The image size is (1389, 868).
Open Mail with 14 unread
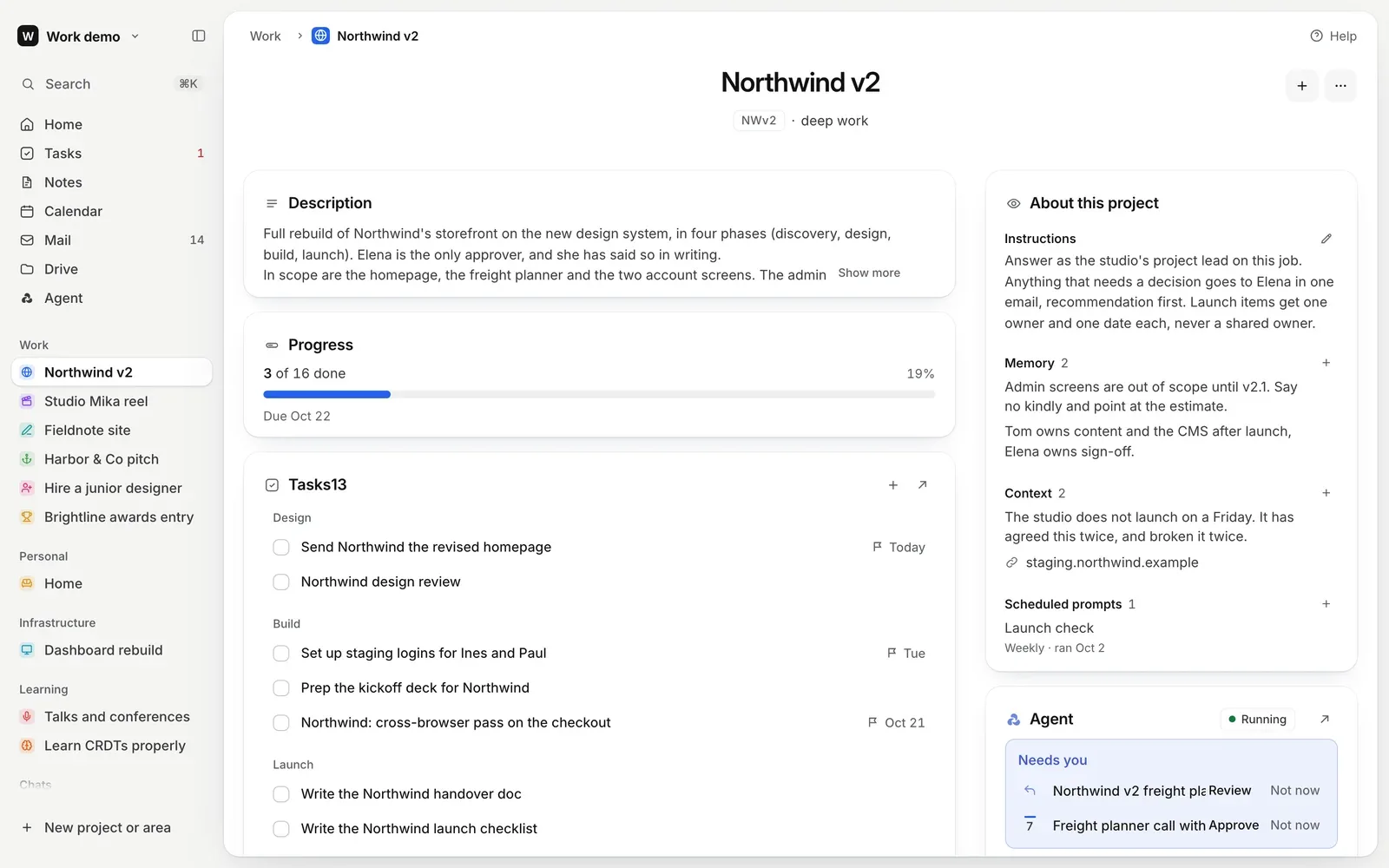[x=111, y=240]
